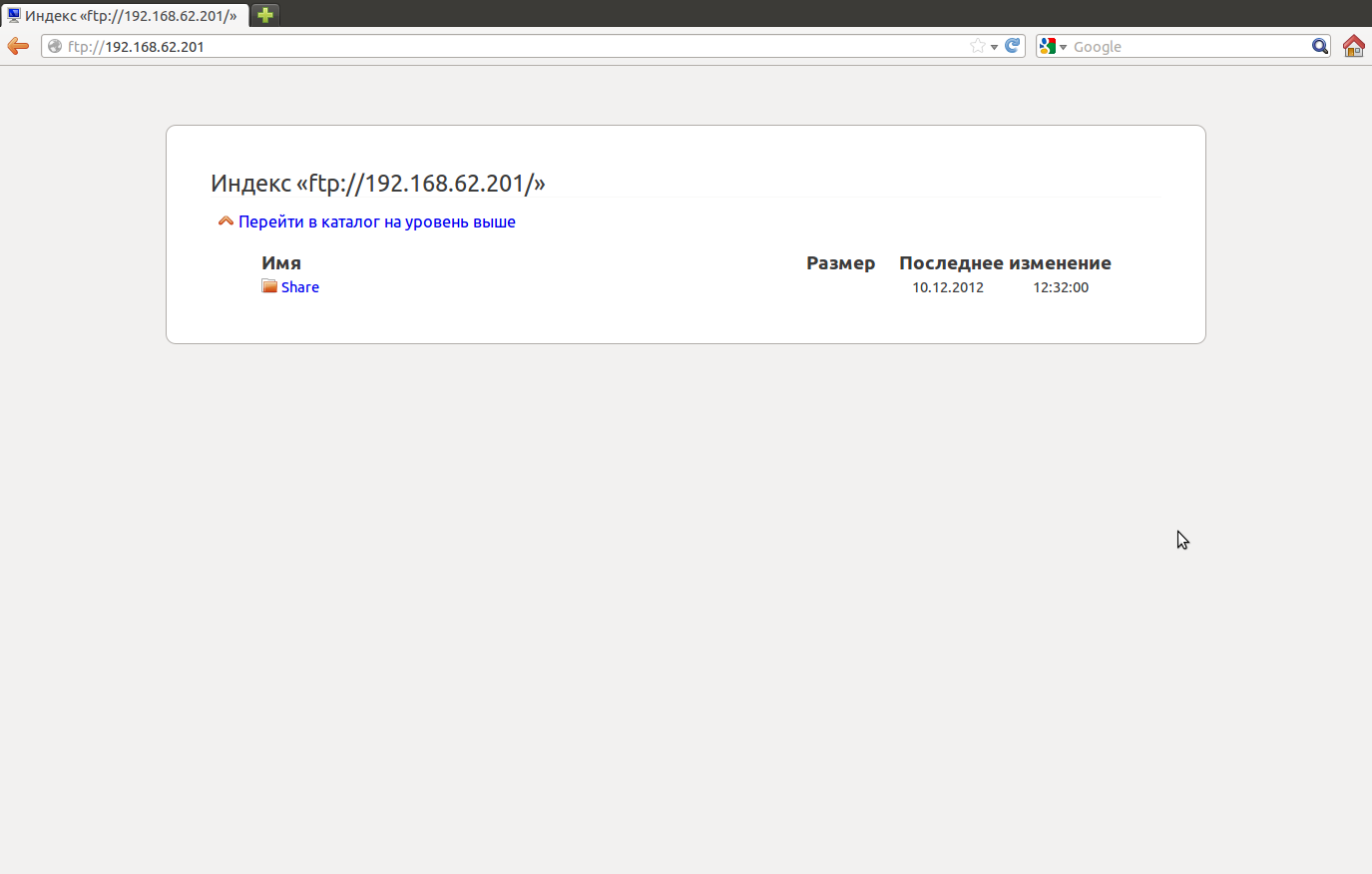Select the Индекс ftp://192.168.62.201 tab
Viewport: 1372px width, 874px height.
click(125, 15)
